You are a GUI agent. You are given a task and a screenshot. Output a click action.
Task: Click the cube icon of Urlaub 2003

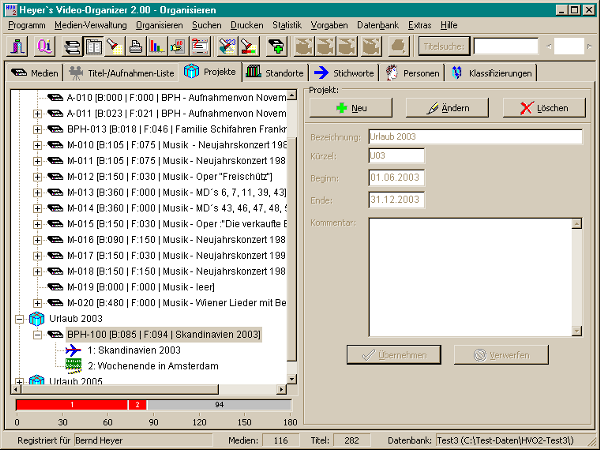pos(36,318)
